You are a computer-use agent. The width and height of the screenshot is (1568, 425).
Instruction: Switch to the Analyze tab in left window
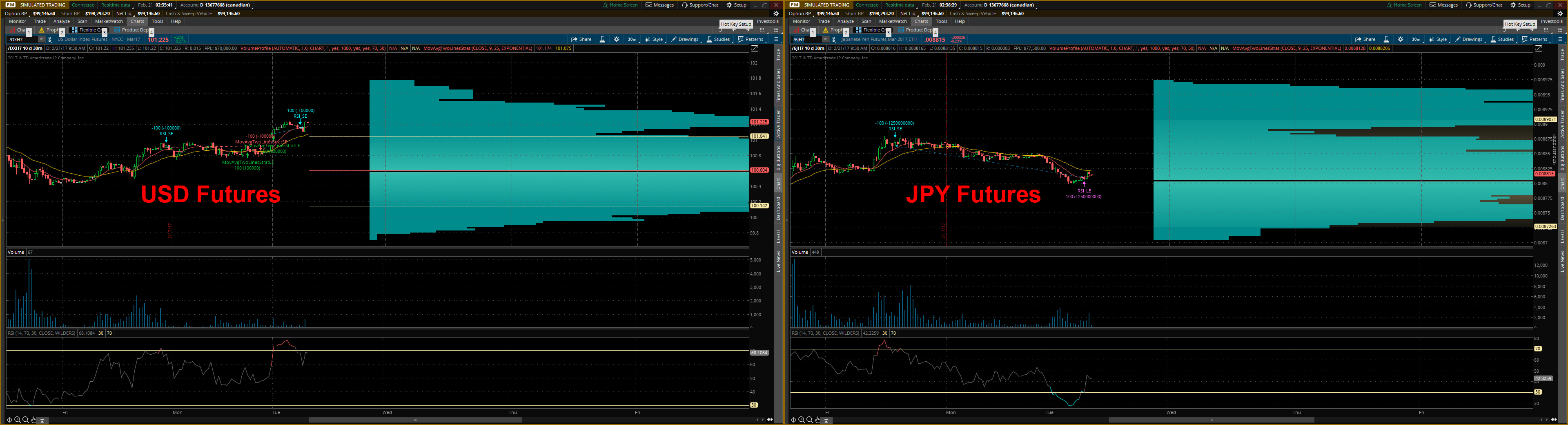click(x=62, y=21)
